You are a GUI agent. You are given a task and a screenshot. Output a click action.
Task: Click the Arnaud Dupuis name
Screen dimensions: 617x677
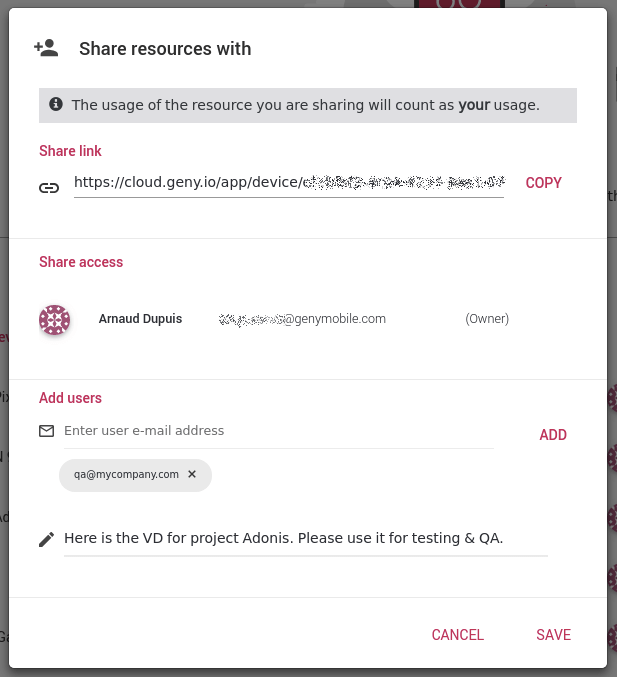point(140,319)
